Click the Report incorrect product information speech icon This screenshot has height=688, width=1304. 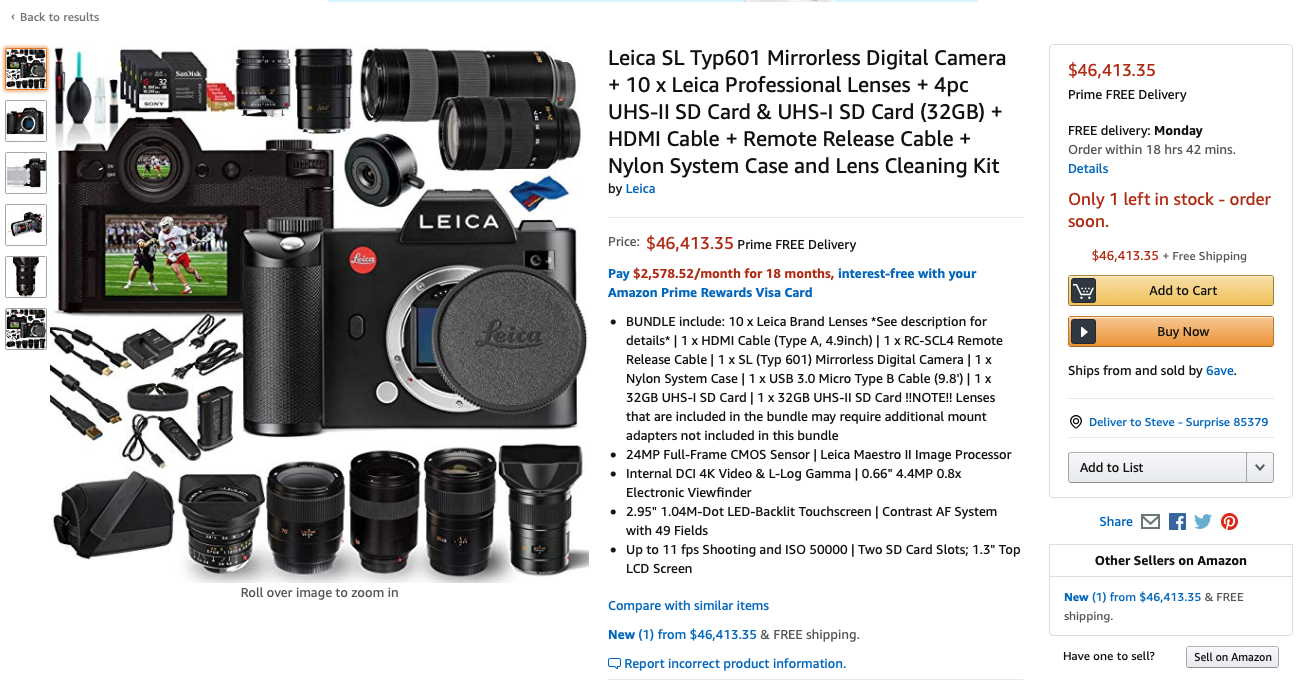pyautogui.click(x=614, y=664)
